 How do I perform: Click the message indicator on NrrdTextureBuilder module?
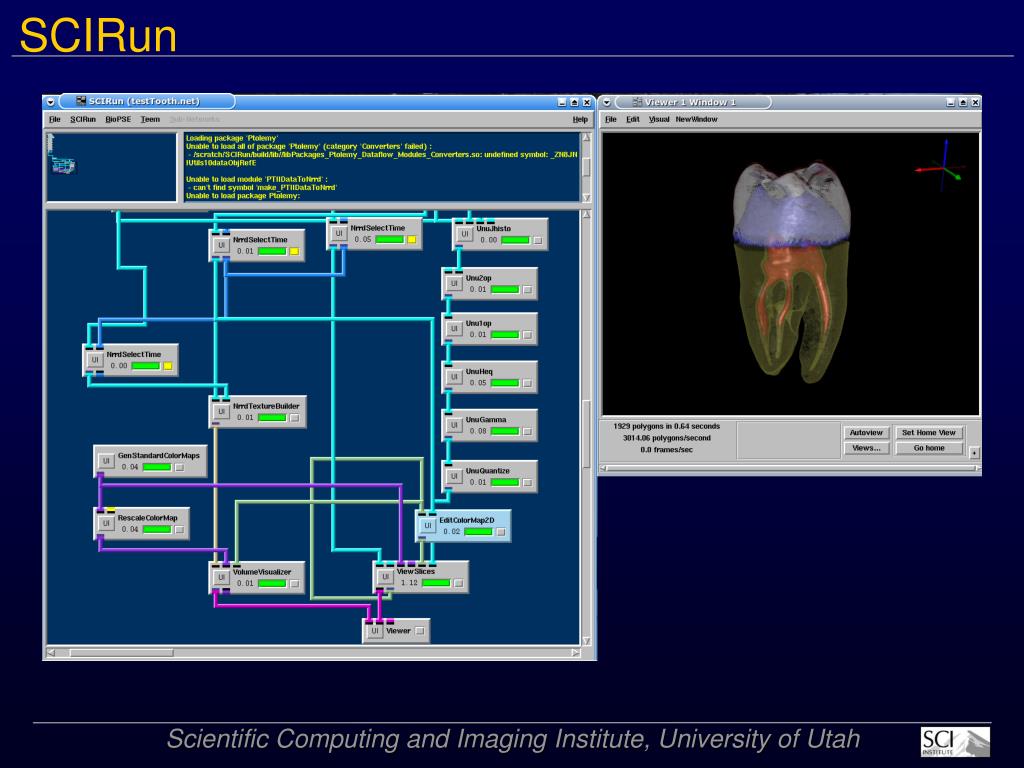click(x=295, y=417)
